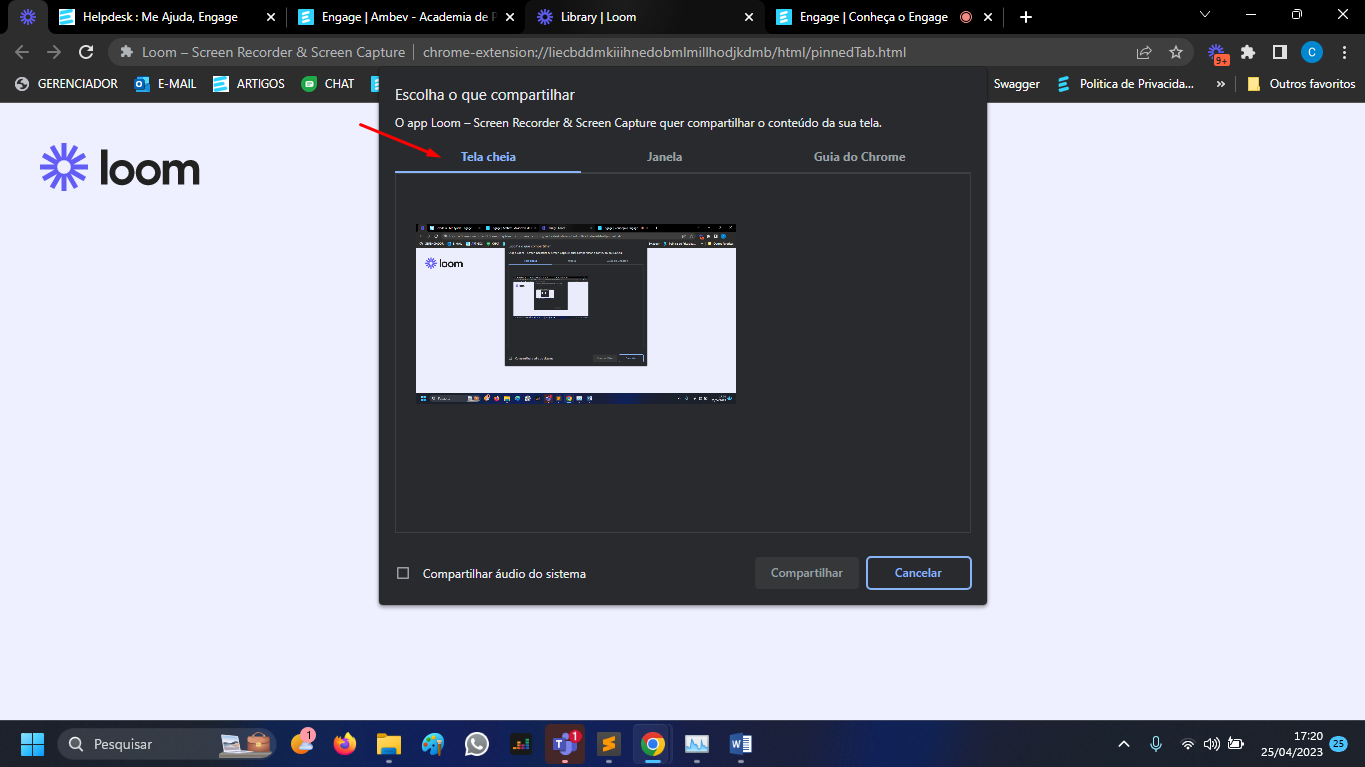1365x767 pixels.
Task: Click the Cancelar button
Action: coord(918,573)
